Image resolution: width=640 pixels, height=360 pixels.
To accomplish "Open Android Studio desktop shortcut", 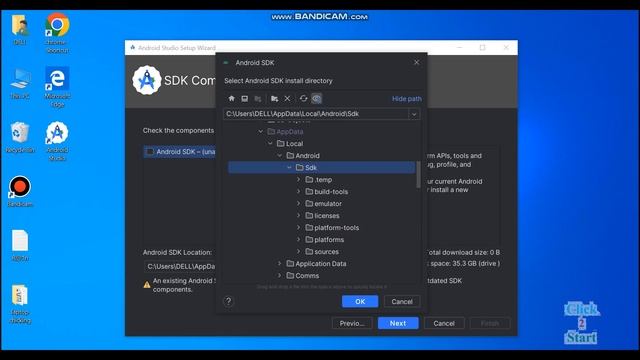I will [x=57, y=141].
